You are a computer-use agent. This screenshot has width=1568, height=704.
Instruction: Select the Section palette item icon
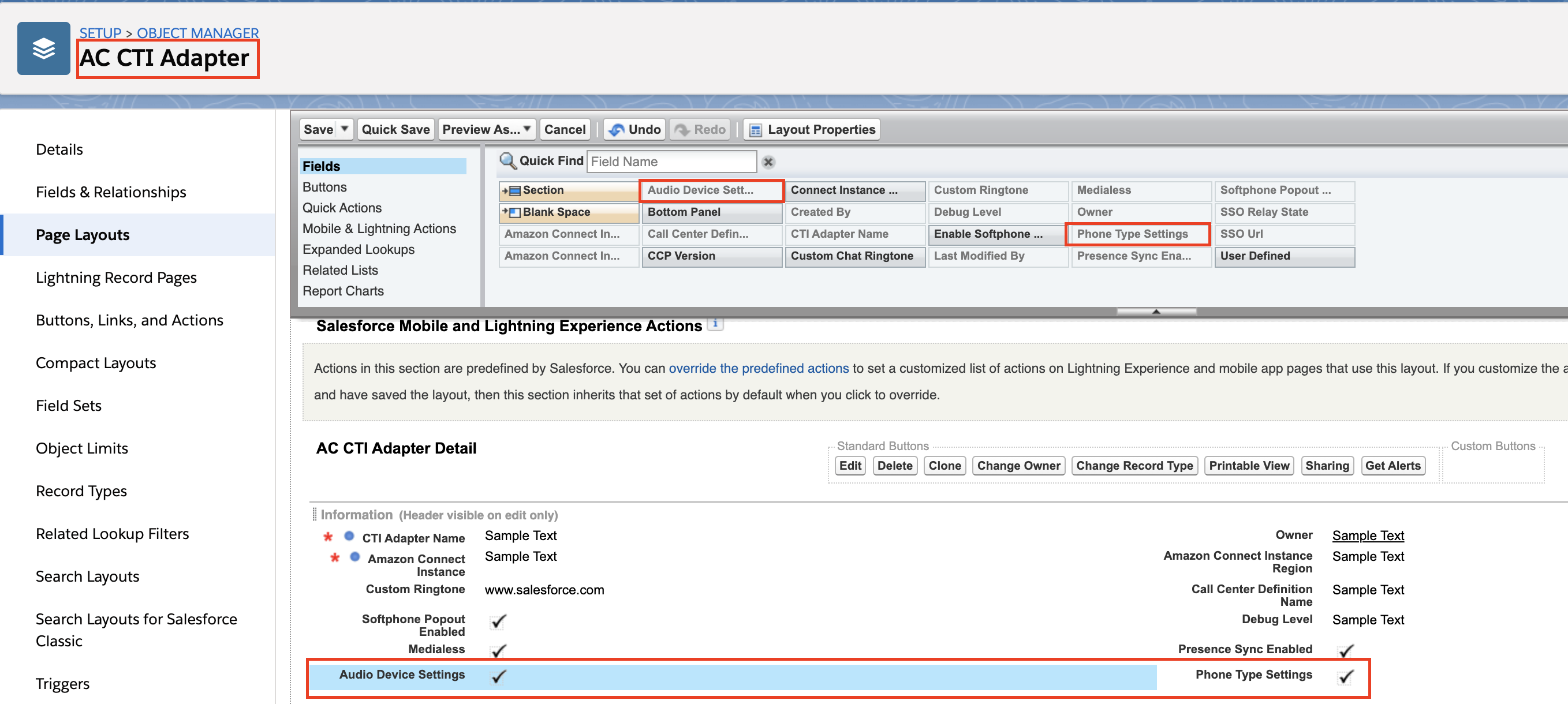(512, 190)
